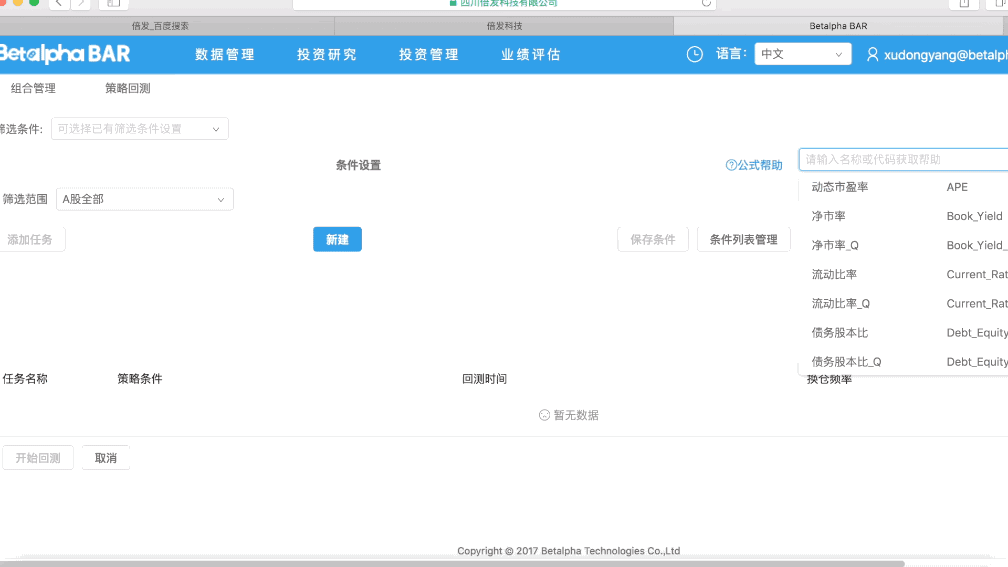Select 债务股本比_Q from the suggestion list

pos(846,361)
